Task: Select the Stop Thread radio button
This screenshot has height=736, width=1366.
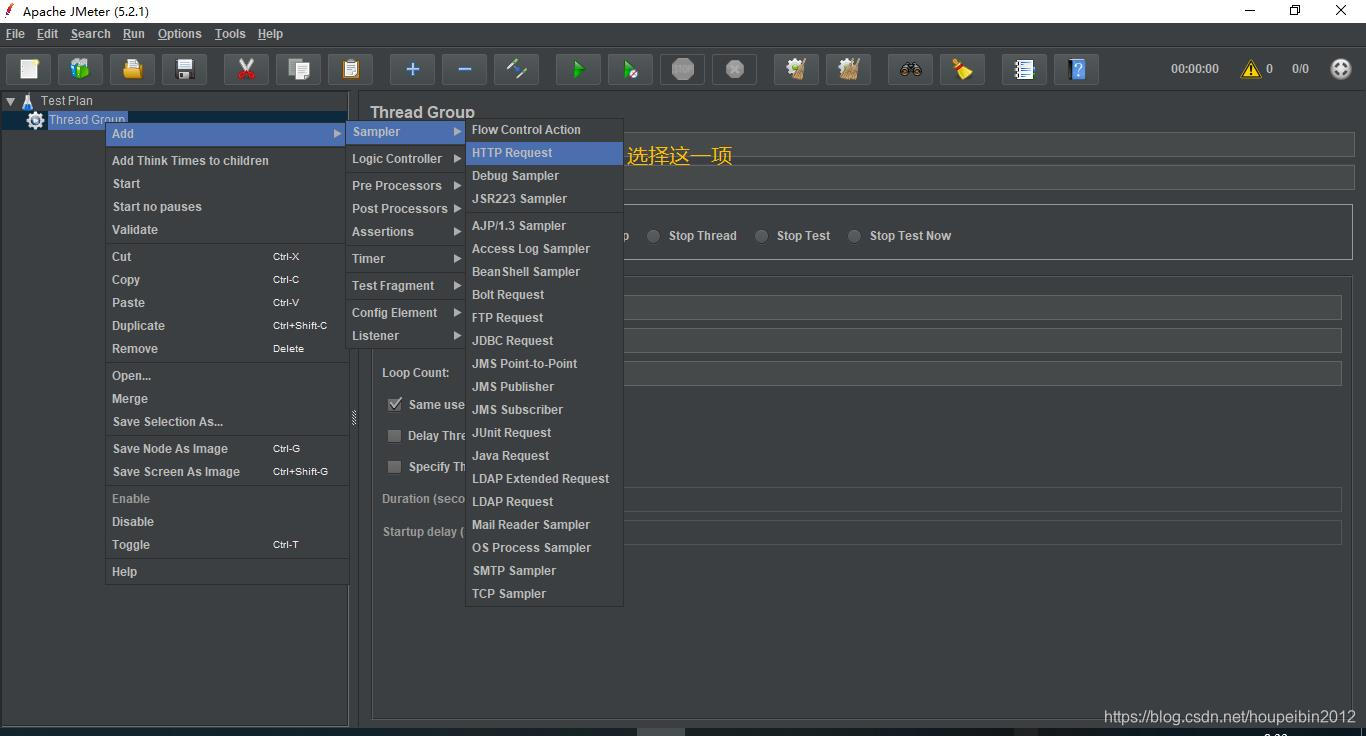Action: coord(653,236)
